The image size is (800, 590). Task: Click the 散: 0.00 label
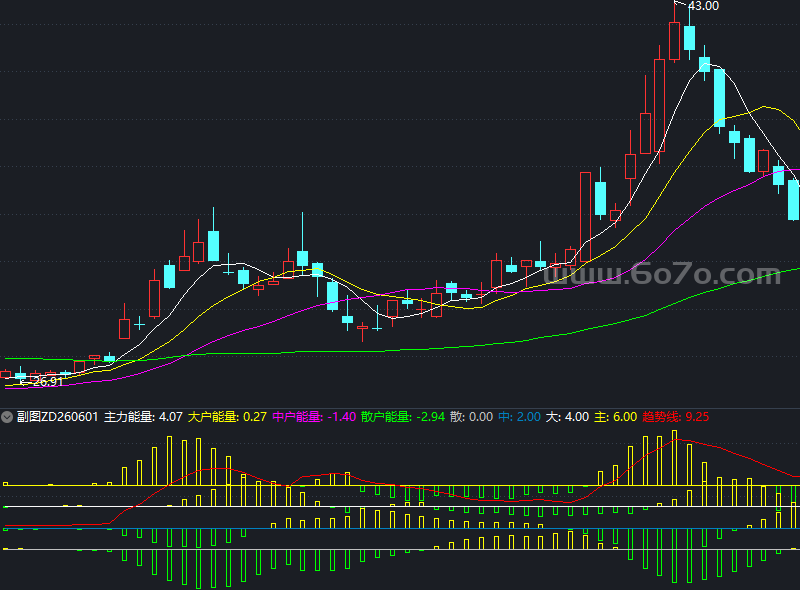[471, 417]
